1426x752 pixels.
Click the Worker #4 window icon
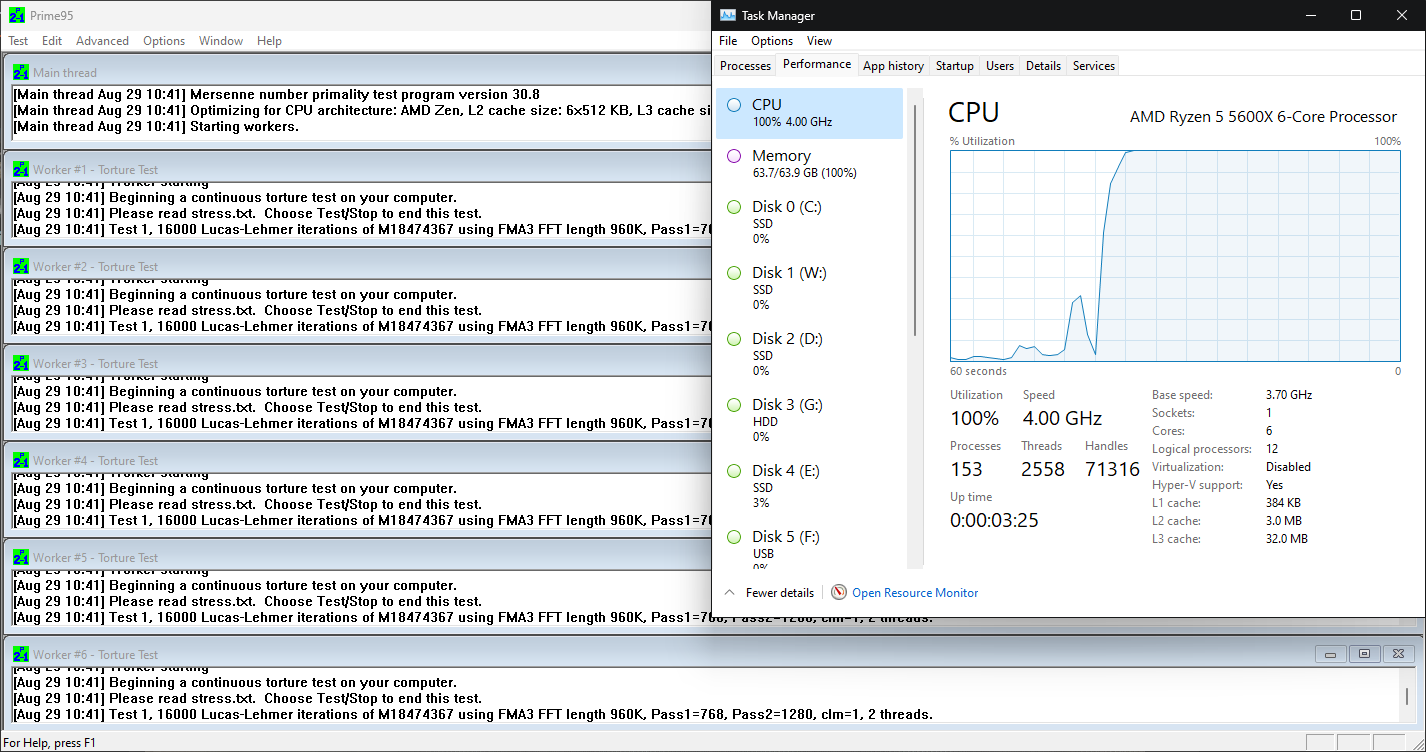21,460
